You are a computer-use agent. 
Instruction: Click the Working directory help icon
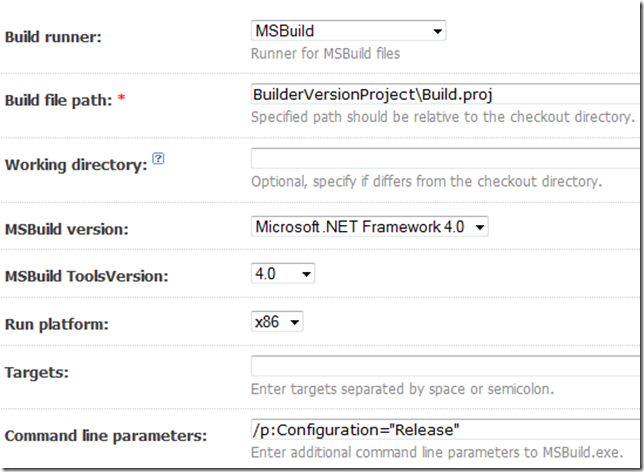coord(158,158)
